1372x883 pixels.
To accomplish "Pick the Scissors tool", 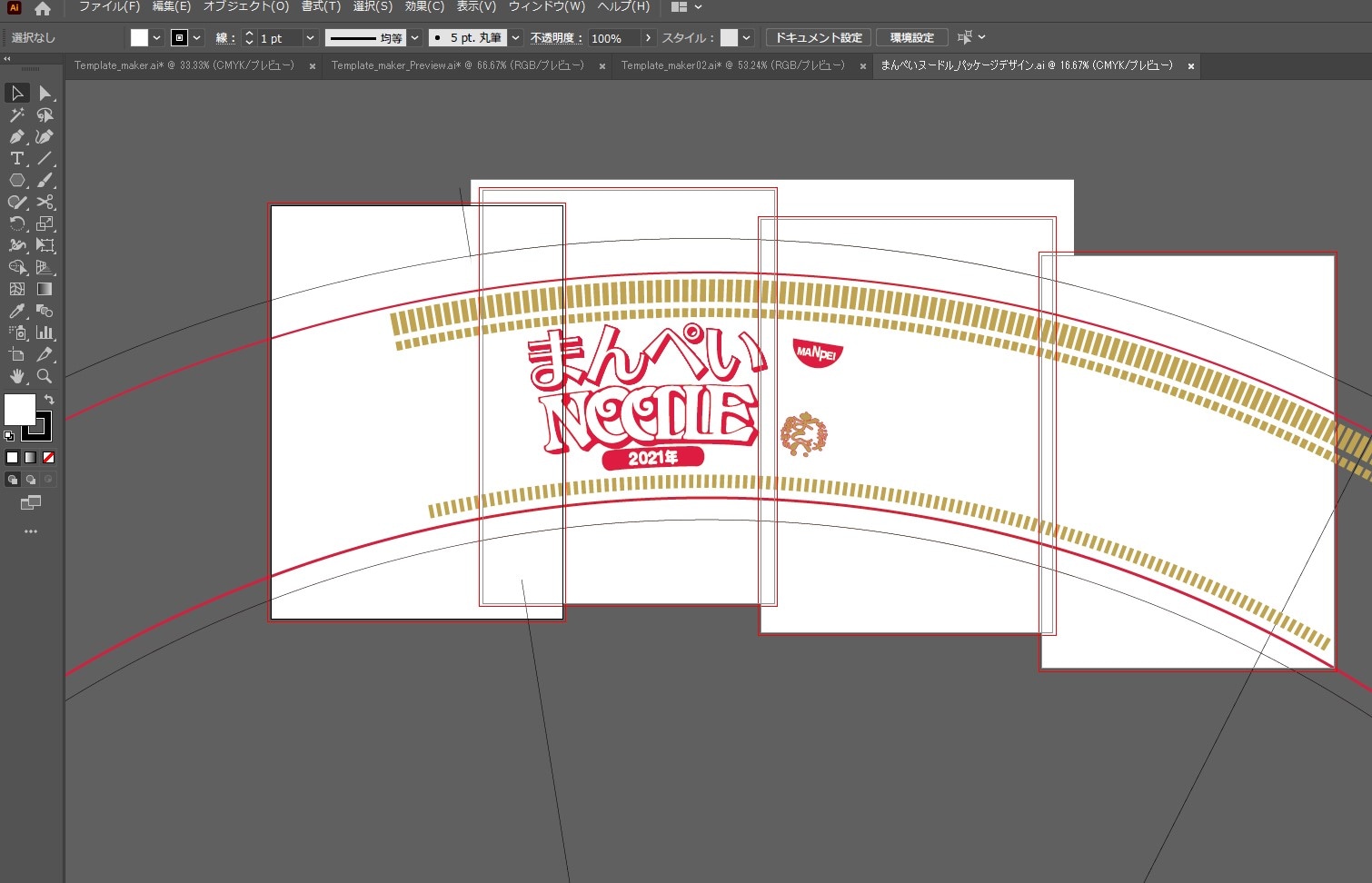I will [x=45, y=203].
